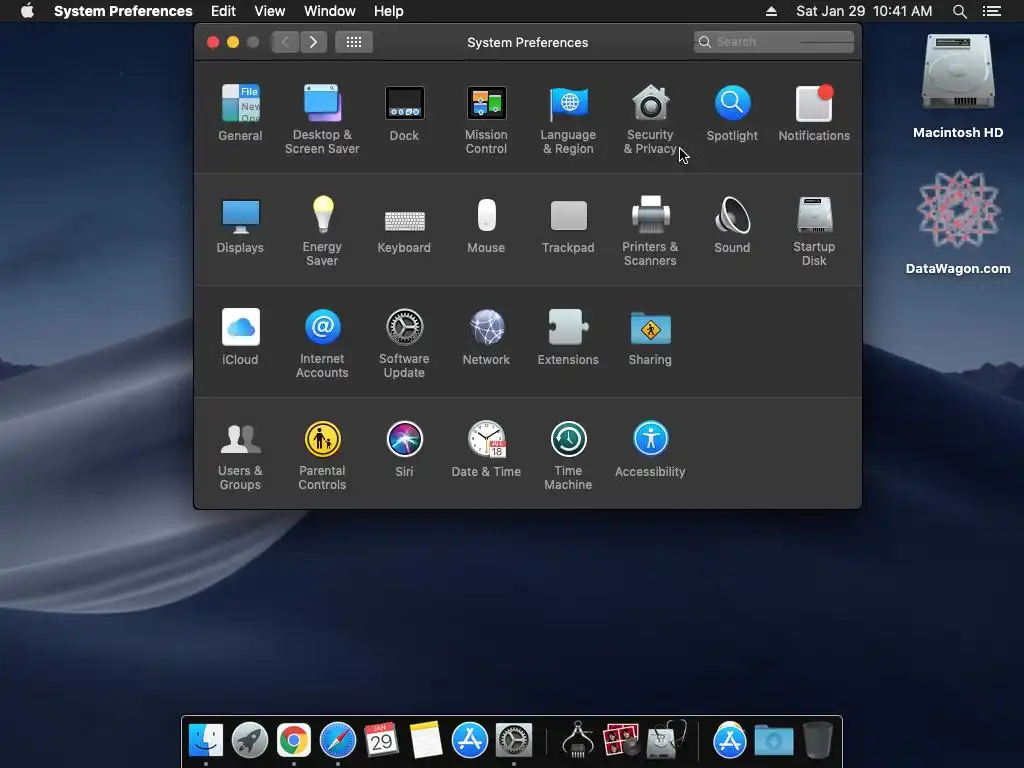The image size is (1024, 768).
Task: Open Energy Saver preferences
Action: 322,231
